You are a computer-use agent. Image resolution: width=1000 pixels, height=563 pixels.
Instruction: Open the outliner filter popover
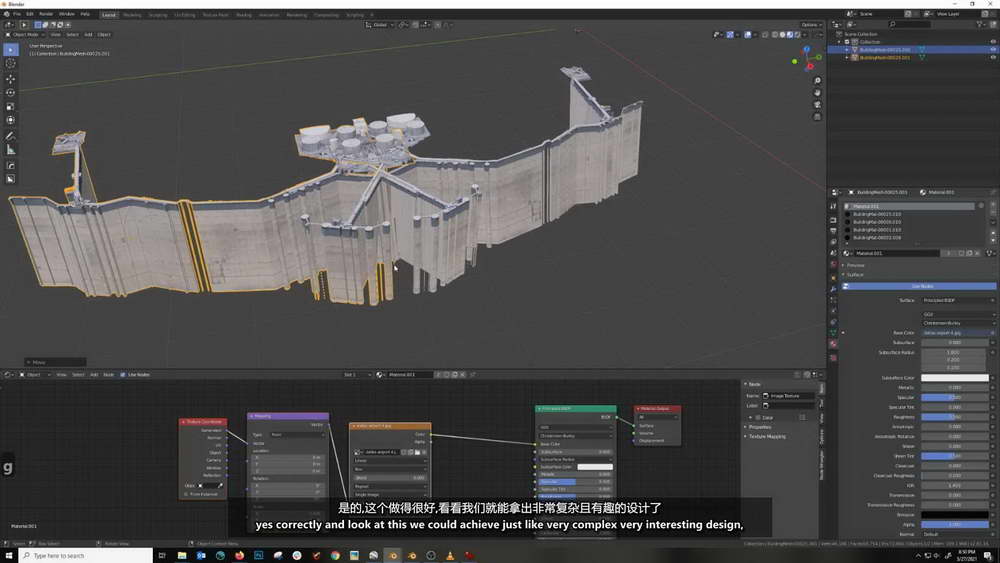coord(981,24)
